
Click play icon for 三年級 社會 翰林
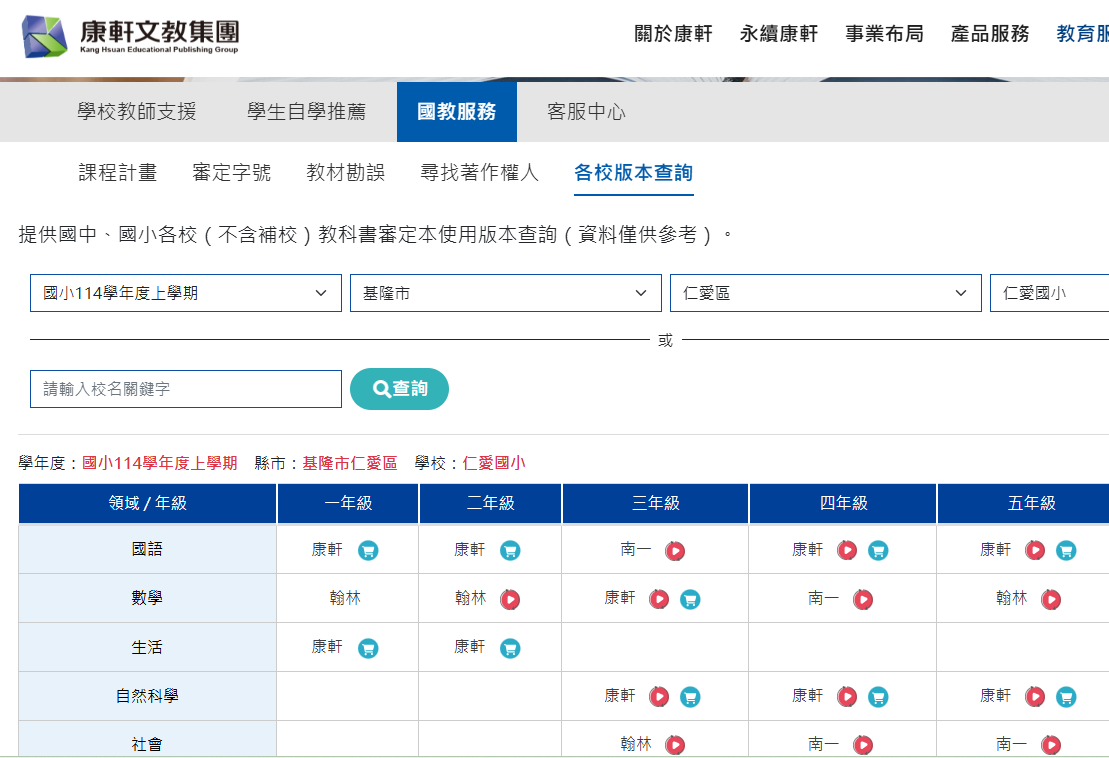[x=675, y=745]
